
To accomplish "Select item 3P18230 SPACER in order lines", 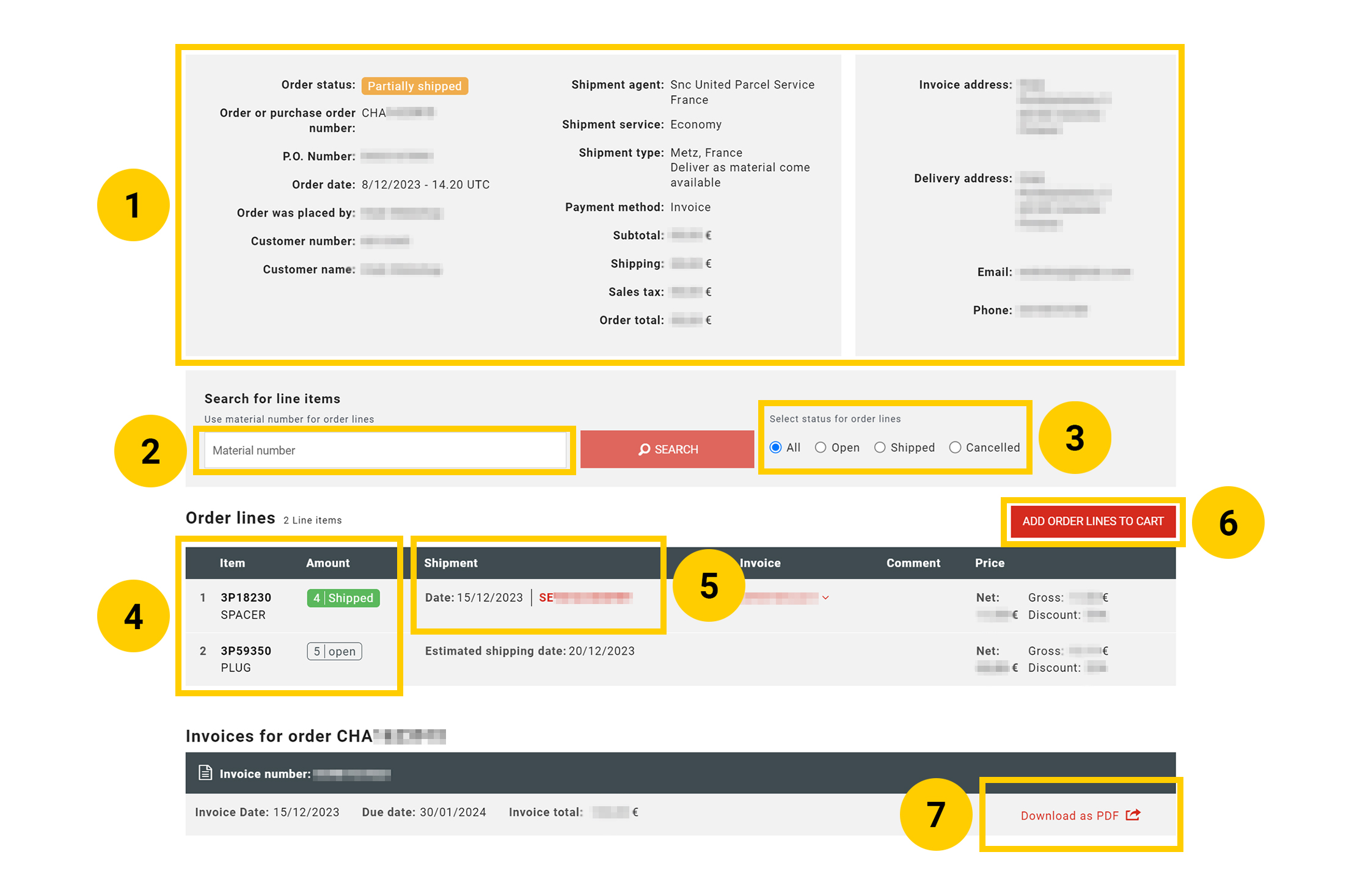I will click(246, 597).
